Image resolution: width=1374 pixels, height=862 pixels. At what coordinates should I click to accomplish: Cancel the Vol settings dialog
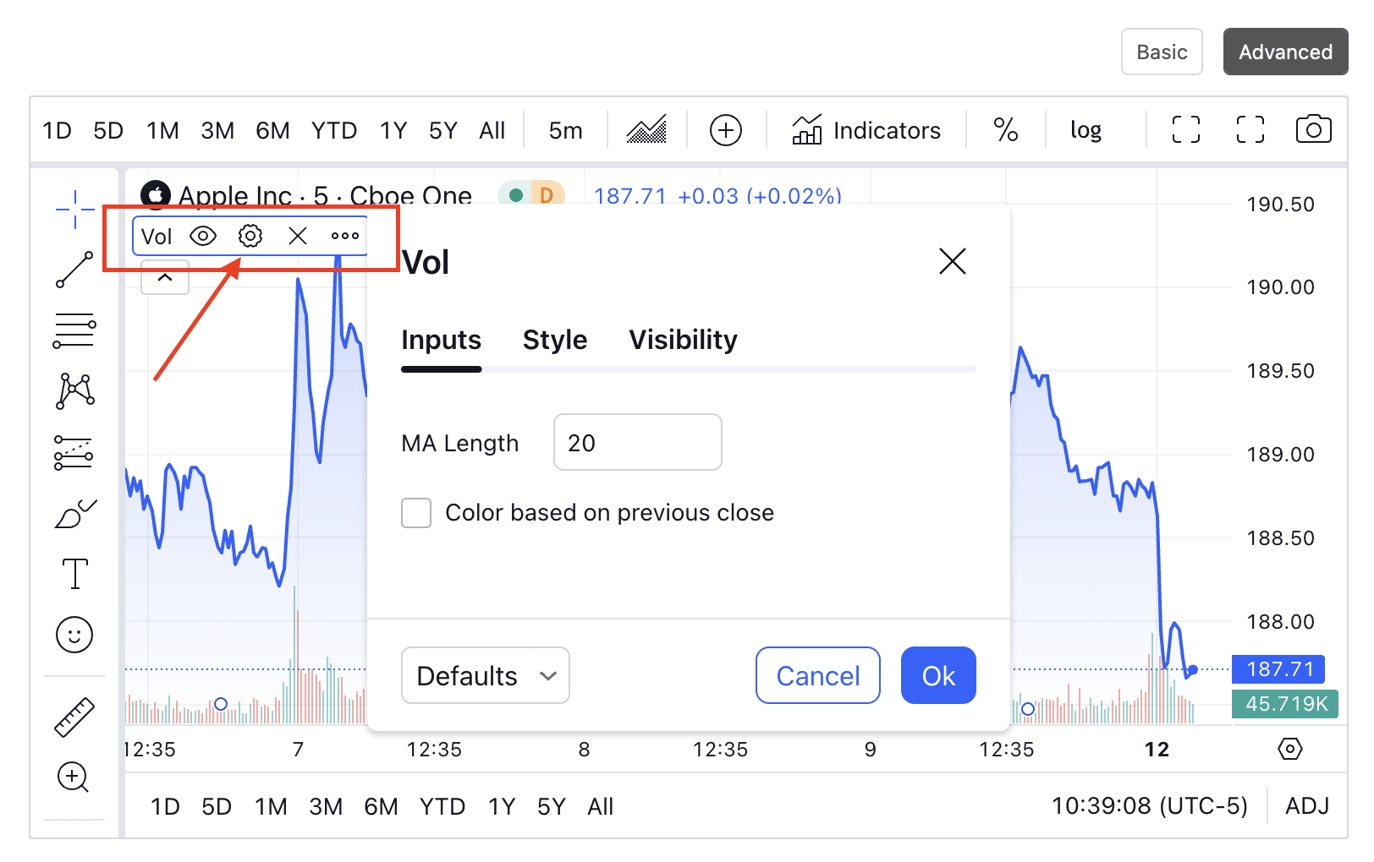pos(817,675)
